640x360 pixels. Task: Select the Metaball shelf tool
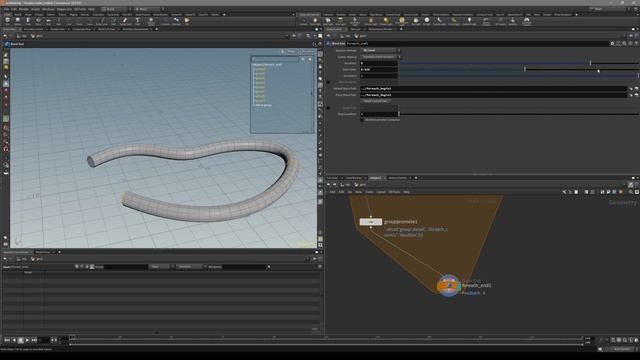[176, 21]
